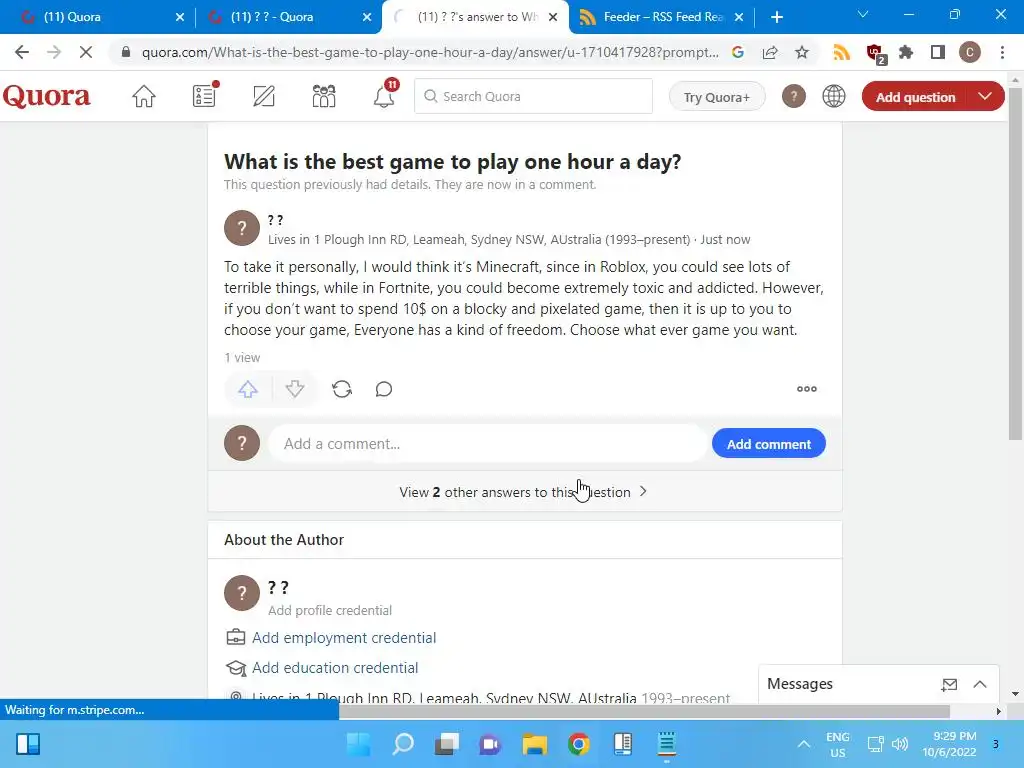Screen dimensions: 1024x768
Task: Click Add profile credential
Action: coord(330,610)
